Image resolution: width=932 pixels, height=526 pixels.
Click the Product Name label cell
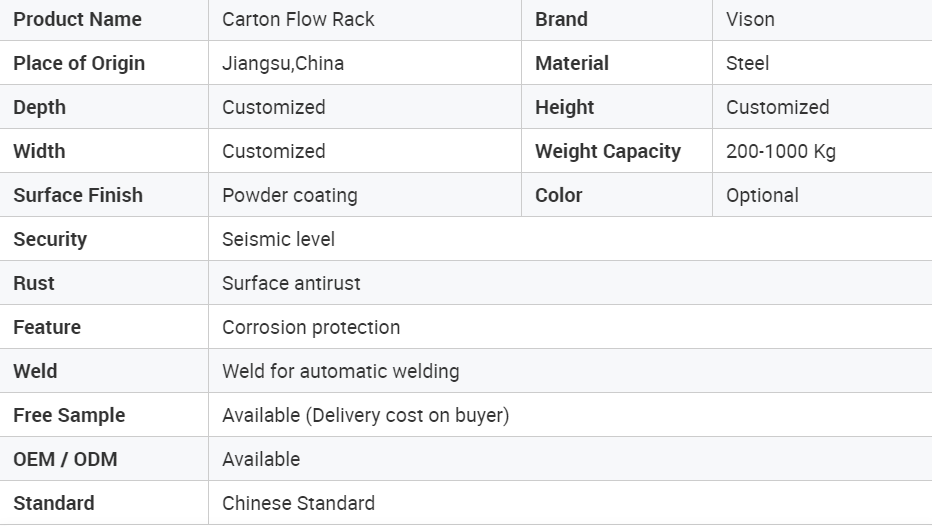[x=104, y=20]
